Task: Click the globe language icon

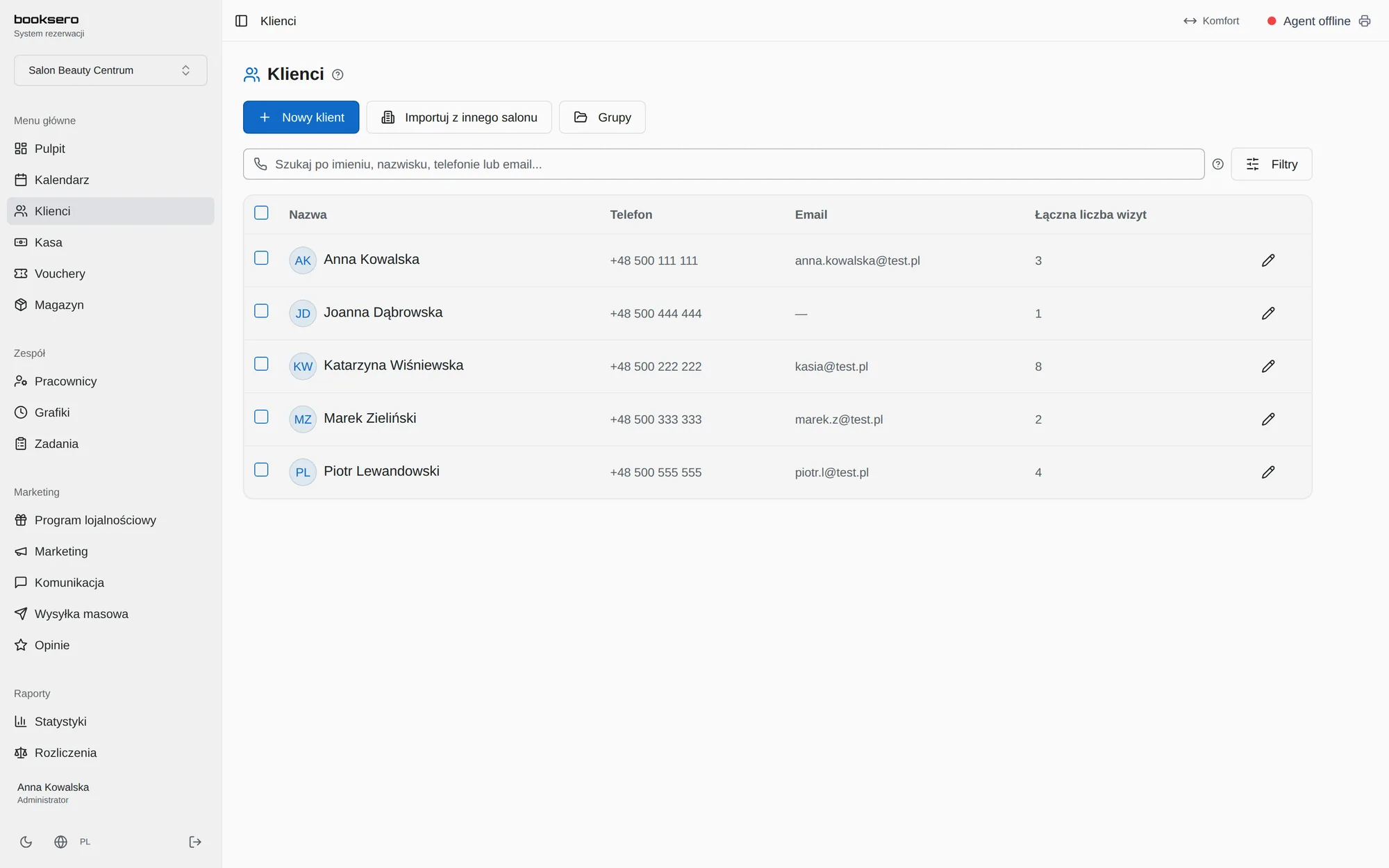Action: pos(61,842)
